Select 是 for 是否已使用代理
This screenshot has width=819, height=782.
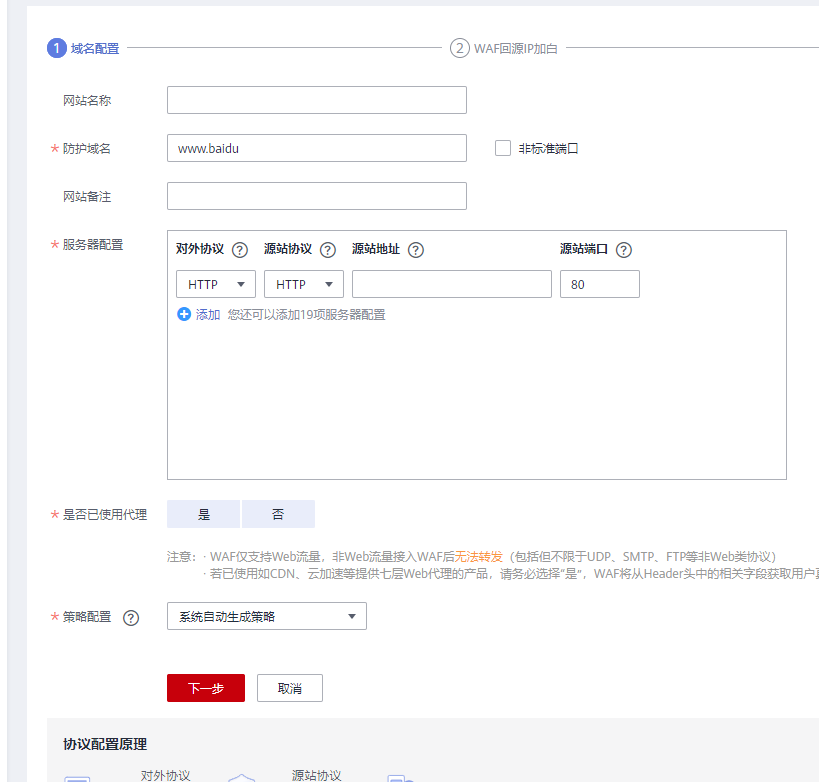[203, 514]
